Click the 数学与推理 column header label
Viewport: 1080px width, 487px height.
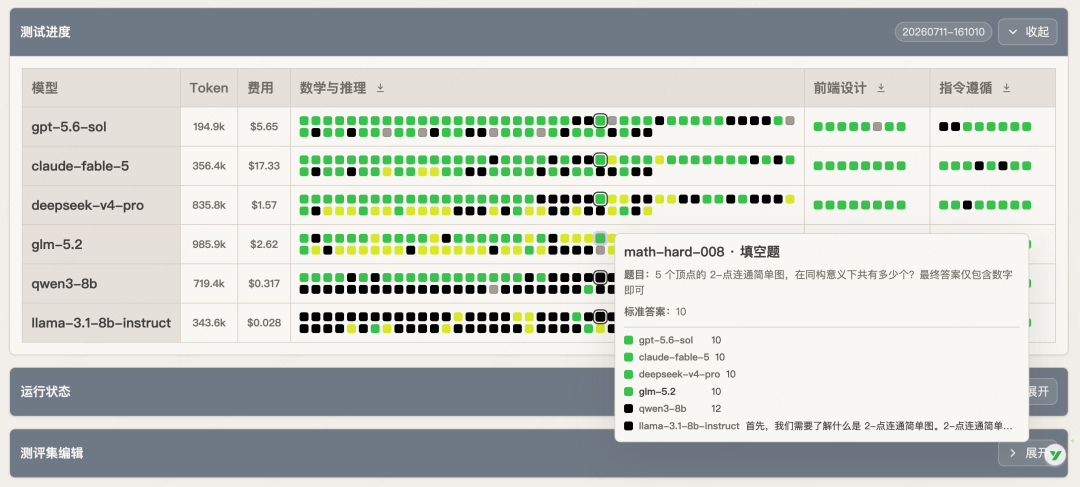pyautogui.click(x=333, y=88)
